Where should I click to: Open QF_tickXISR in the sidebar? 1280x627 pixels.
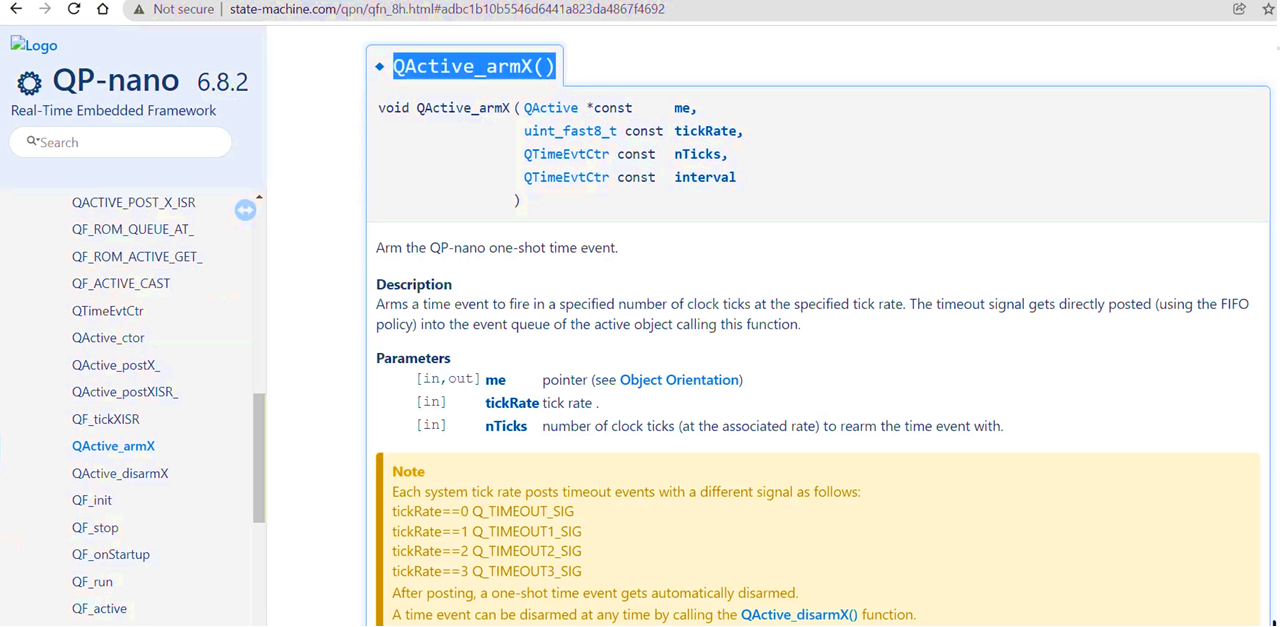click(x=106, y=419)
